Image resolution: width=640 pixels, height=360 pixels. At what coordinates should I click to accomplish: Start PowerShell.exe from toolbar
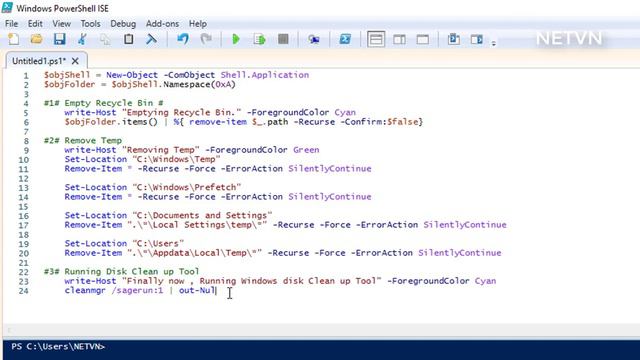(x=345, y=39)
